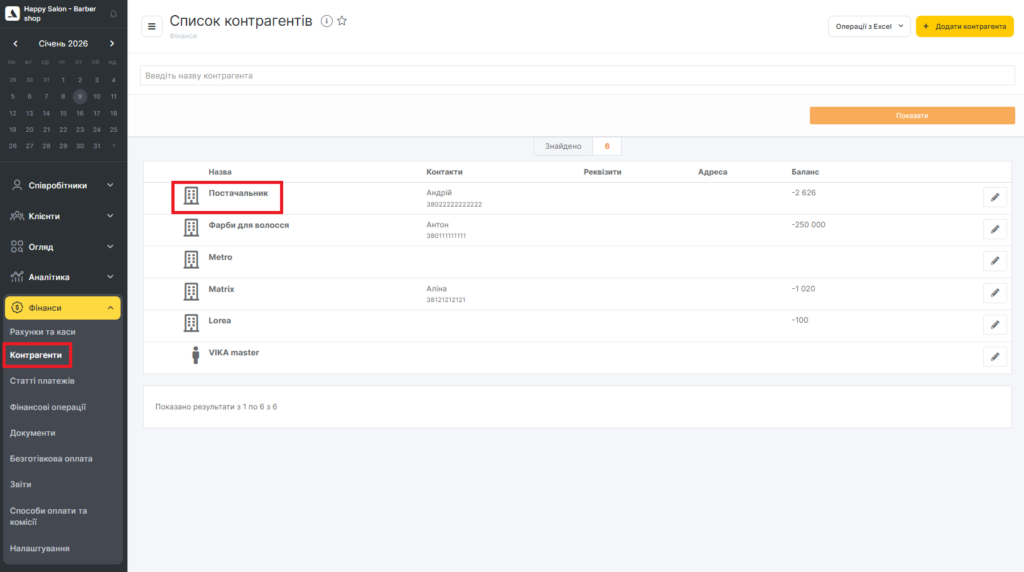Screen dimensions: 1024x572
Task: Click the person icon beside VIKA master
Action: tap(195, 355)
